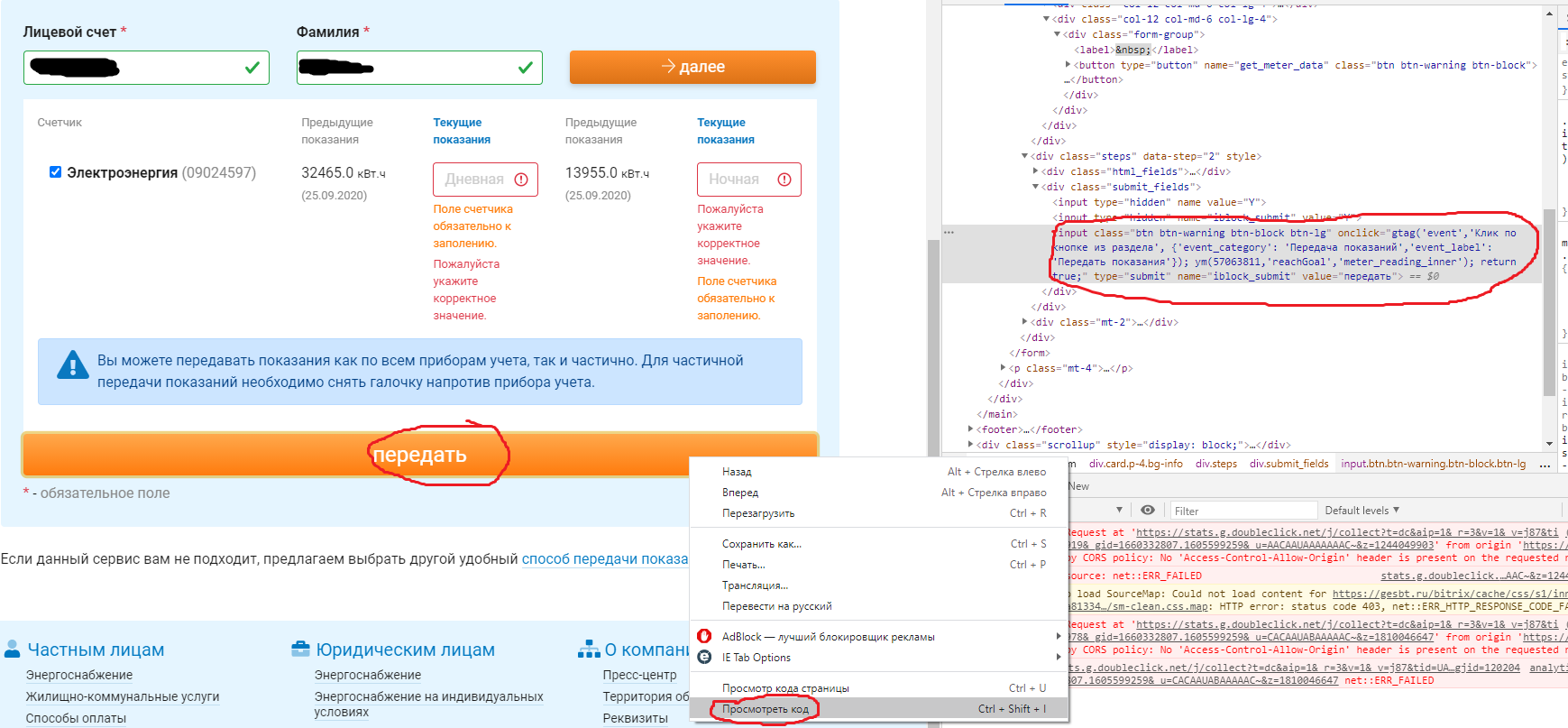Viewport: 1568px width, 728px height.
Task: Select Просмотреть код menu item
Action: (878, 709)
